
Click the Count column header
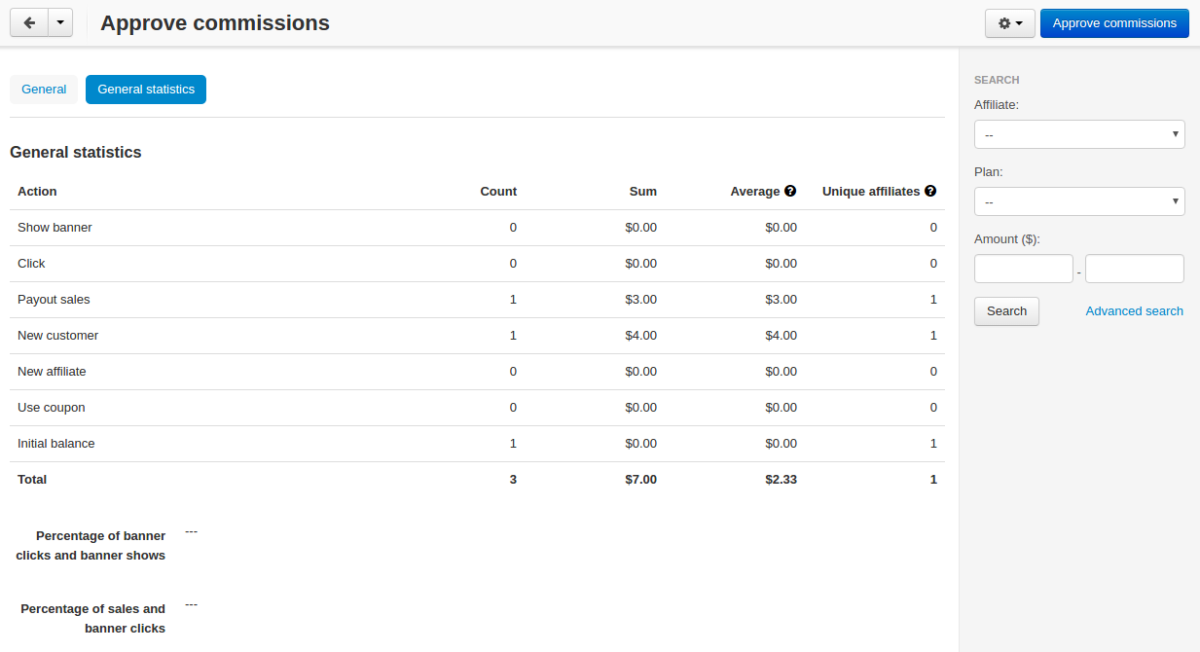tap(498, 191)
